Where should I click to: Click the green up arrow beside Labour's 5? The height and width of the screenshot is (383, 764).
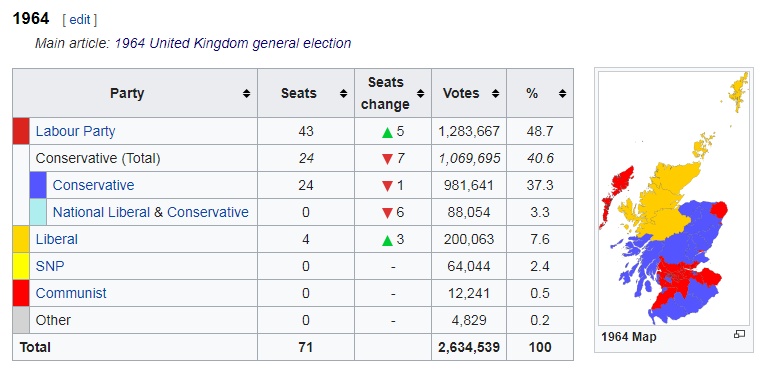pos(387,132)
